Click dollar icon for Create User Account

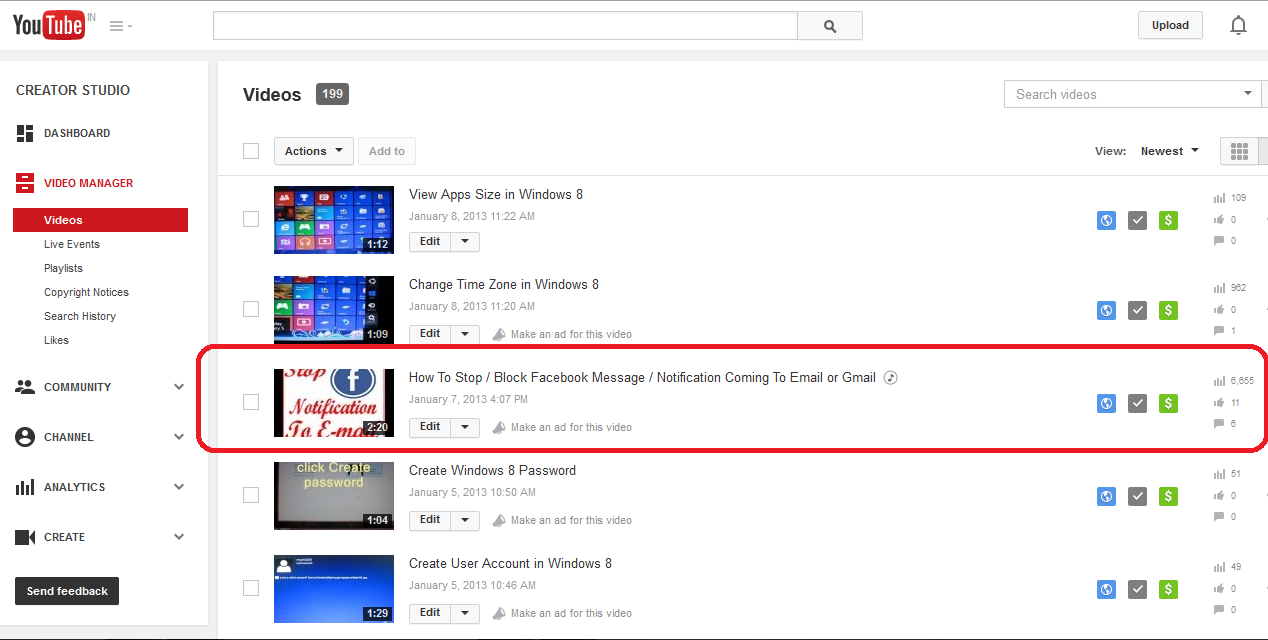point(1168,589)
